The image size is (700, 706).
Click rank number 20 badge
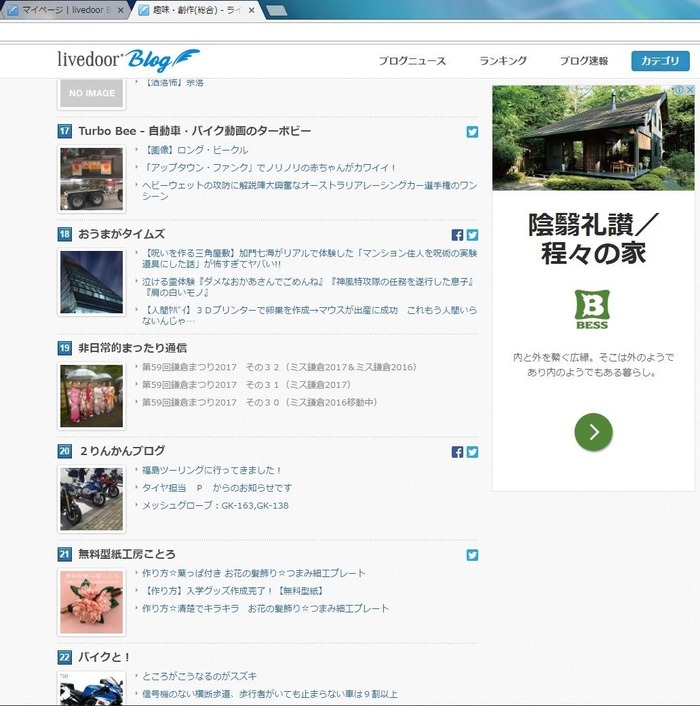tap(64, 451)
